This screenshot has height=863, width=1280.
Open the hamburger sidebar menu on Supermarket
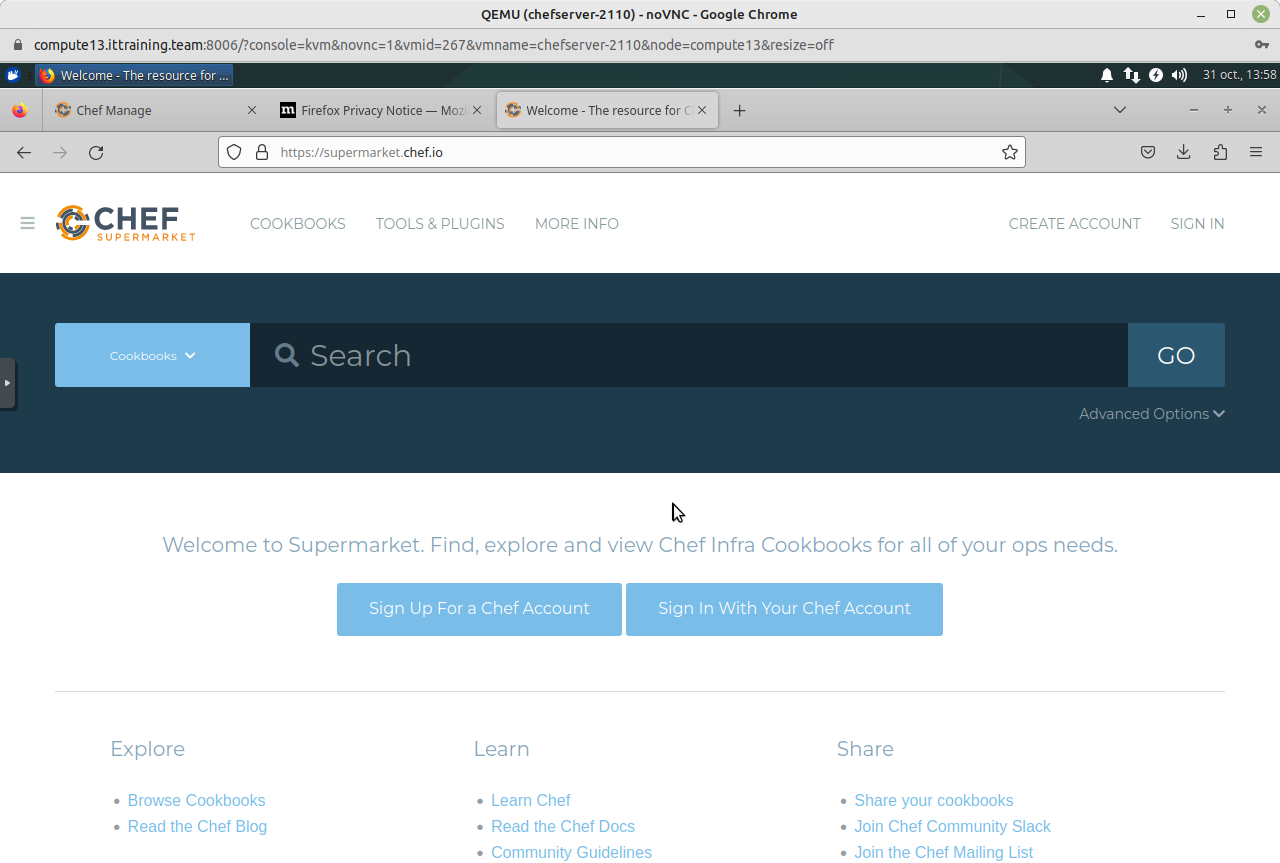point(28,223)
